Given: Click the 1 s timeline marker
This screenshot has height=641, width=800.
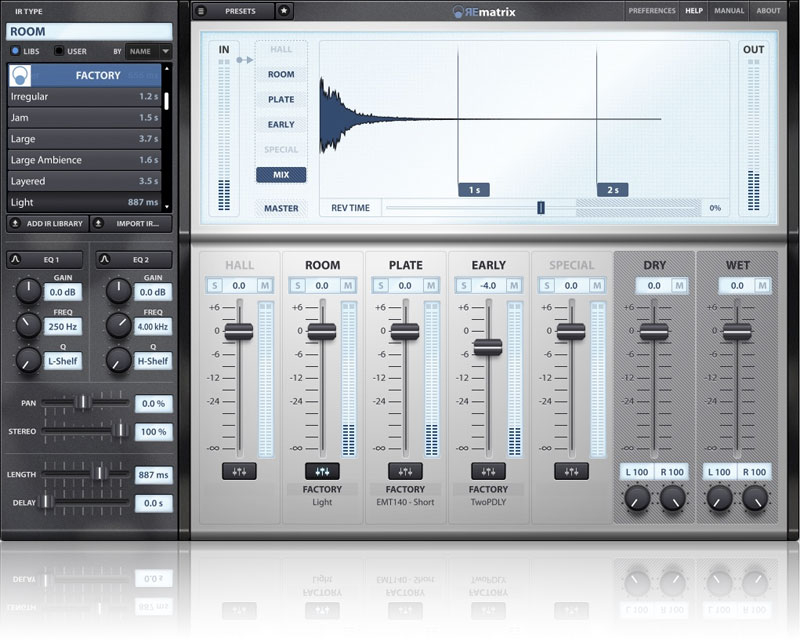Looking at the screenshot, I should (x=473, y=190).
